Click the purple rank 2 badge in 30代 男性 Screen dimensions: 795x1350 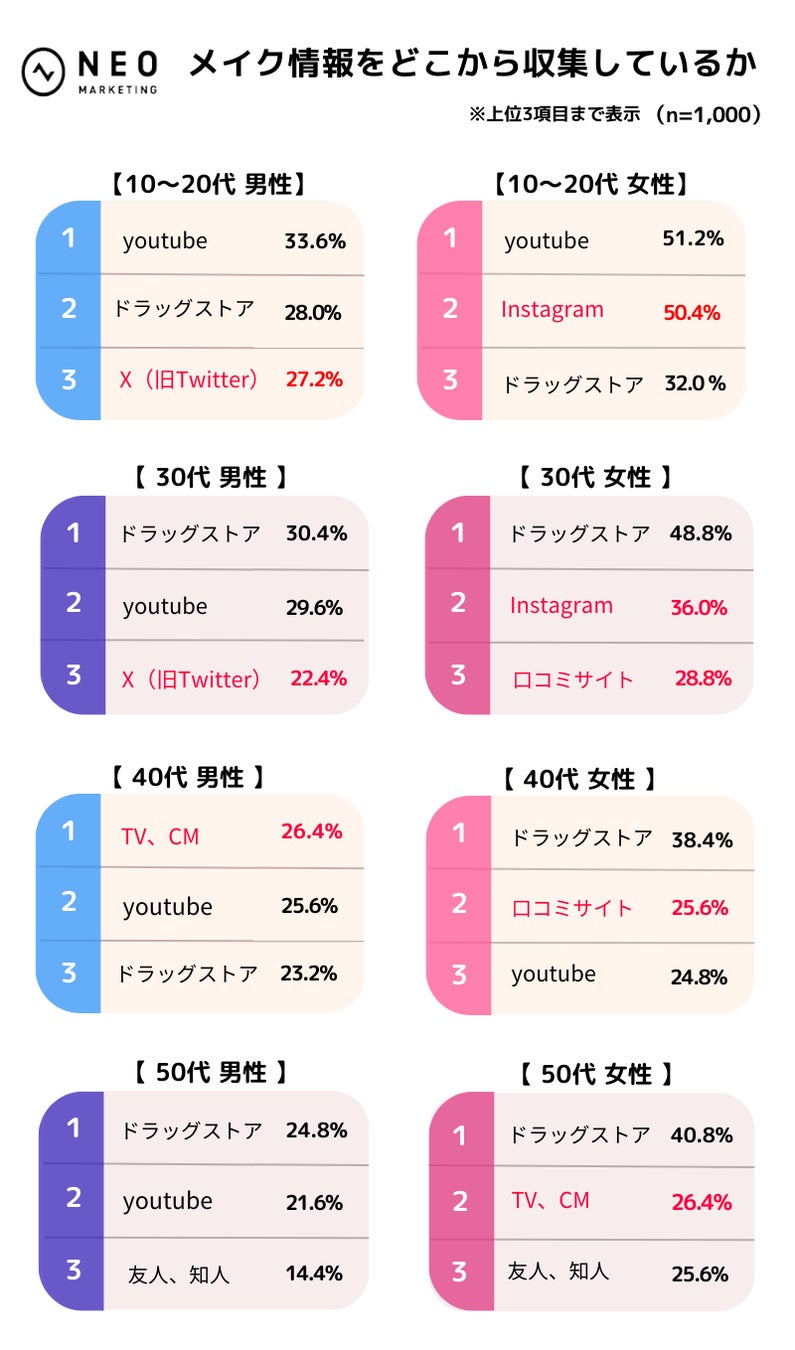[73, 605]
